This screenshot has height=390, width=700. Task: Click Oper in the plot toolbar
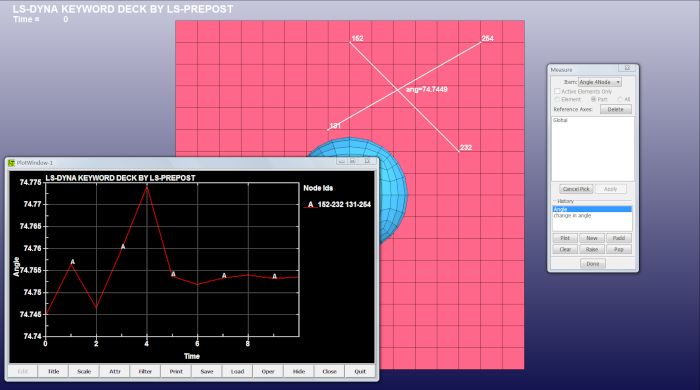[268, 371]
